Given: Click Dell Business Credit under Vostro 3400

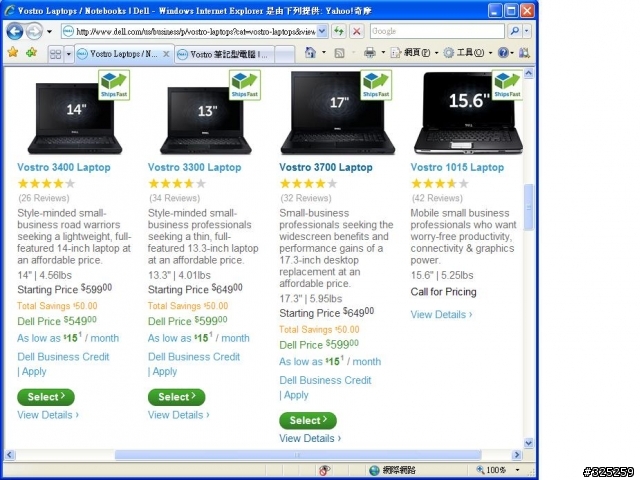Looking at the screenshot, I should pos(63,357).
